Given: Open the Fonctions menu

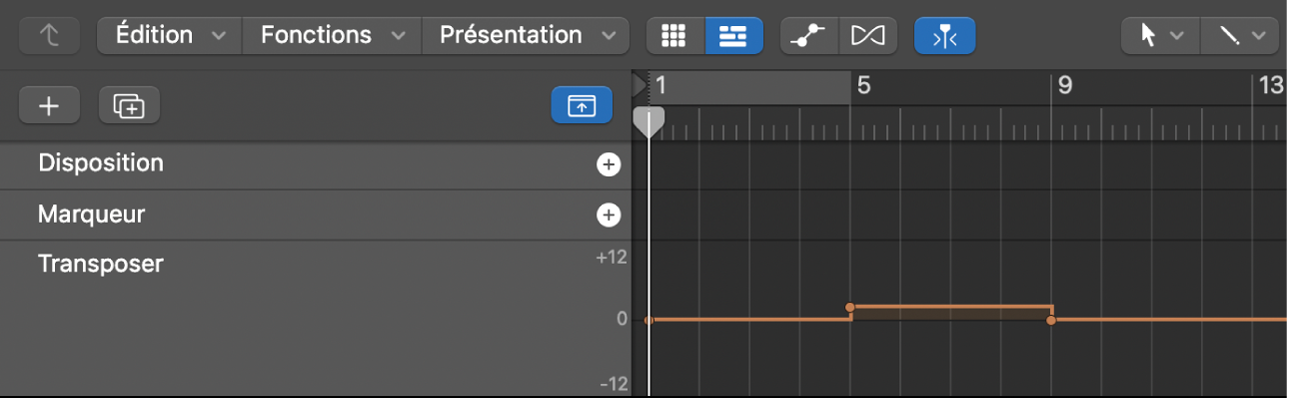Looking at the screenshot, I should pos(332,35).
